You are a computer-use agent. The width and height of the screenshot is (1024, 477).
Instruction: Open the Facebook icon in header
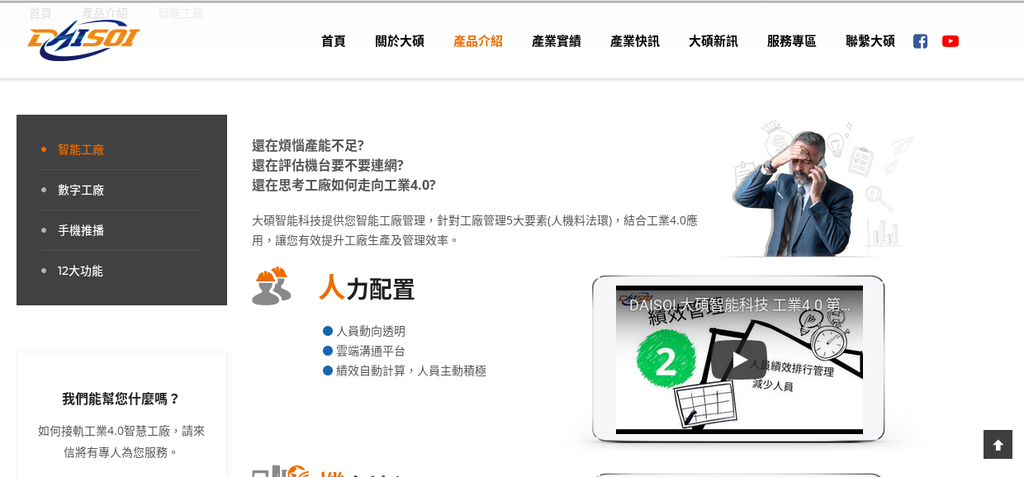coord(920,41)
